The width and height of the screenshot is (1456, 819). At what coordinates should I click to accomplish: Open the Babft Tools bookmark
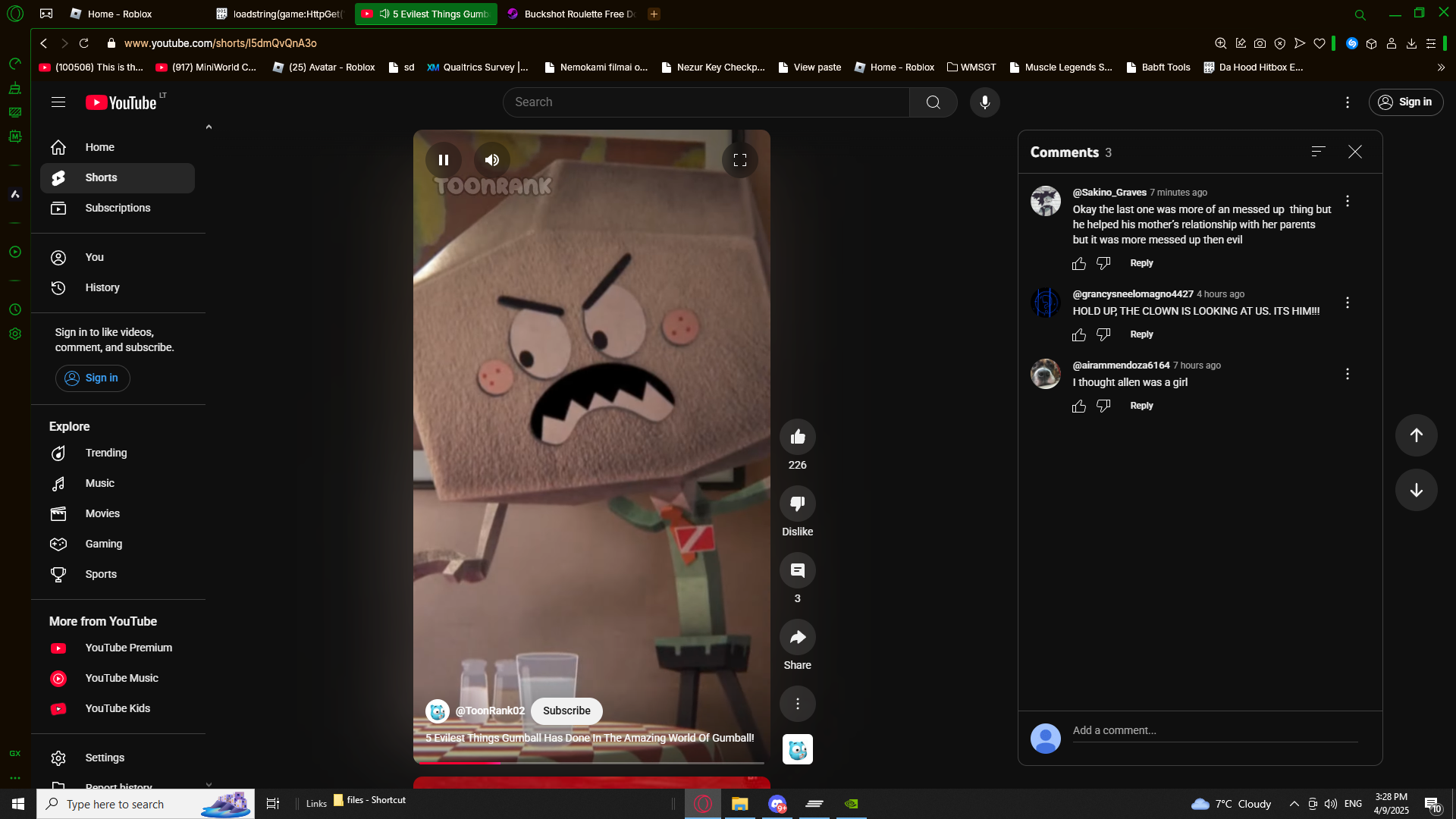click(1158, 67)
